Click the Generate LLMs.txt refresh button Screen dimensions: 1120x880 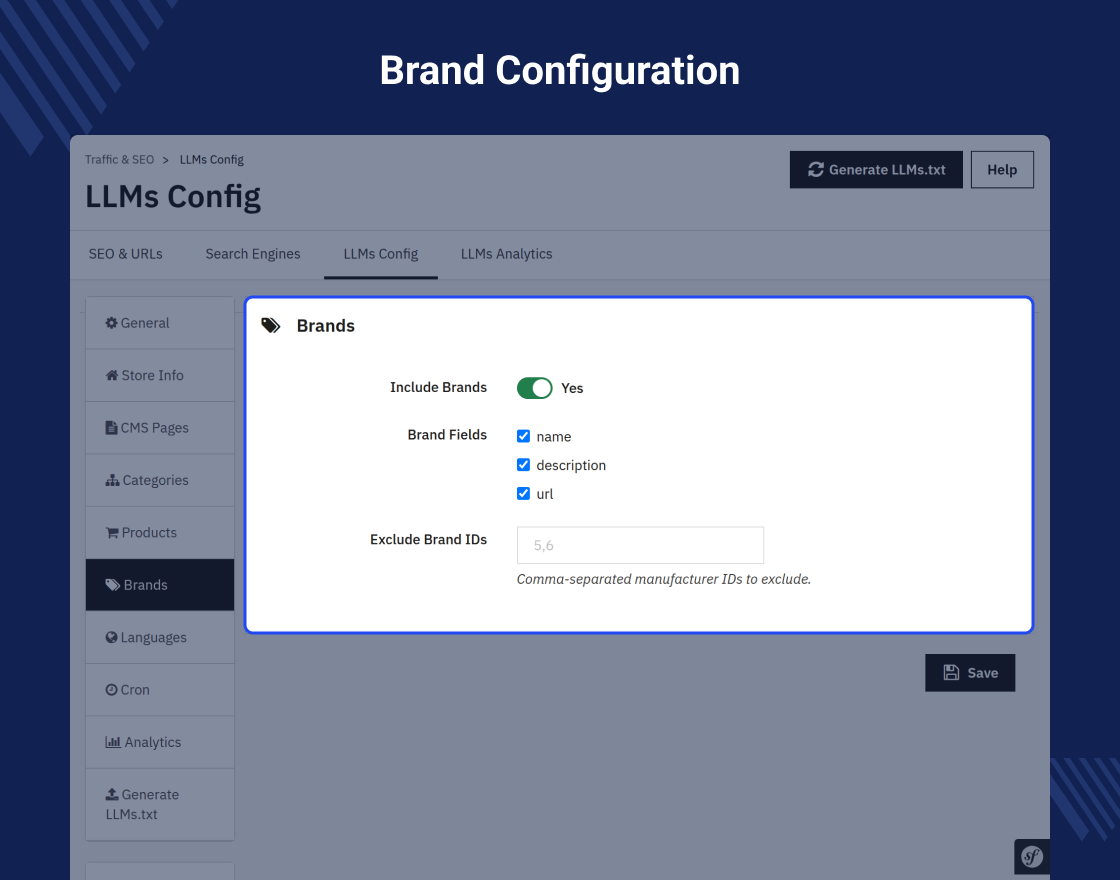876,170
